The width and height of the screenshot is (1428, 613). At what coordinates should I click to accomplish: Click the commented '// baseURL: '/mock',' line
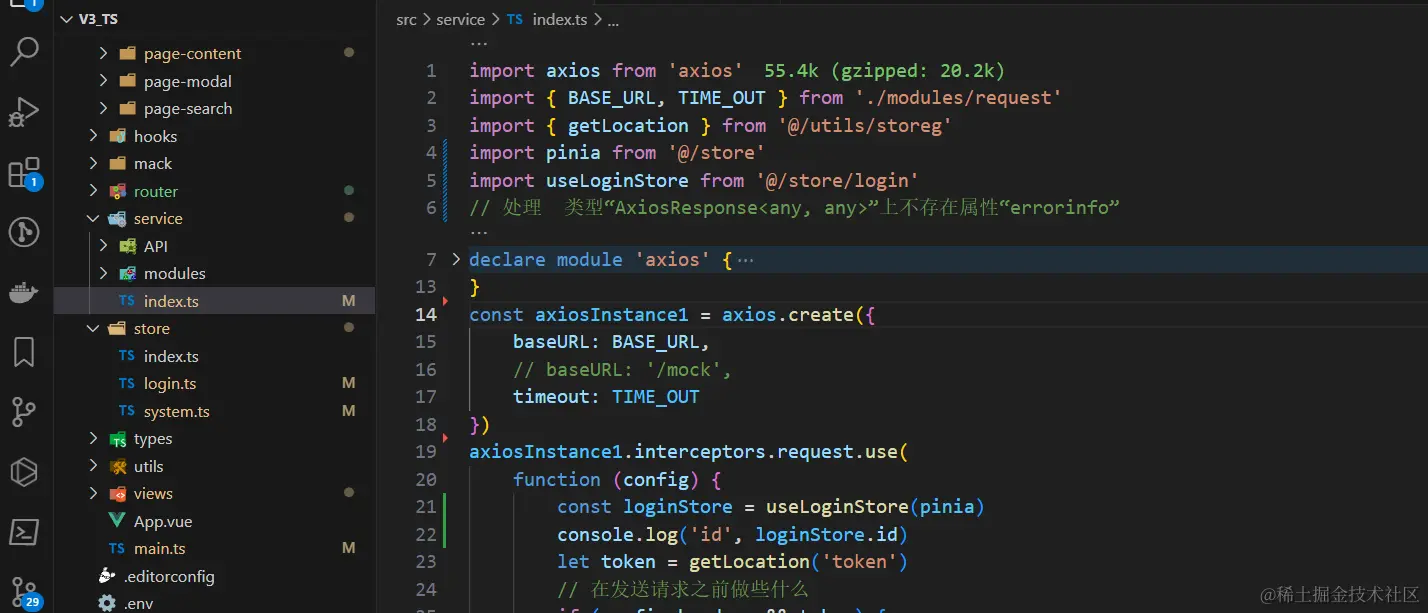pos(623,370)
